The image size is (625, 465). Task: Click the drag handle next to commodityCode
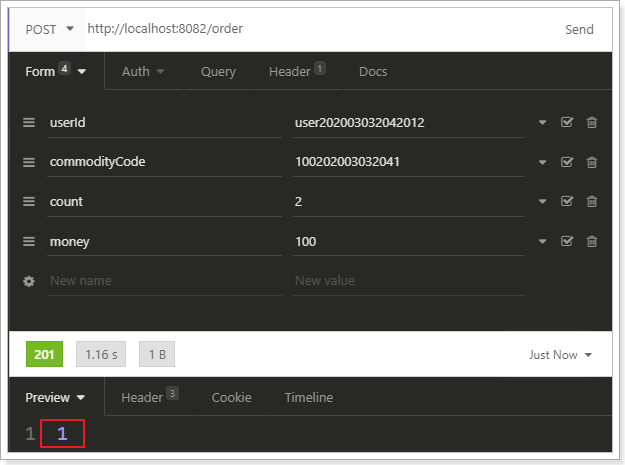[29, 162]
